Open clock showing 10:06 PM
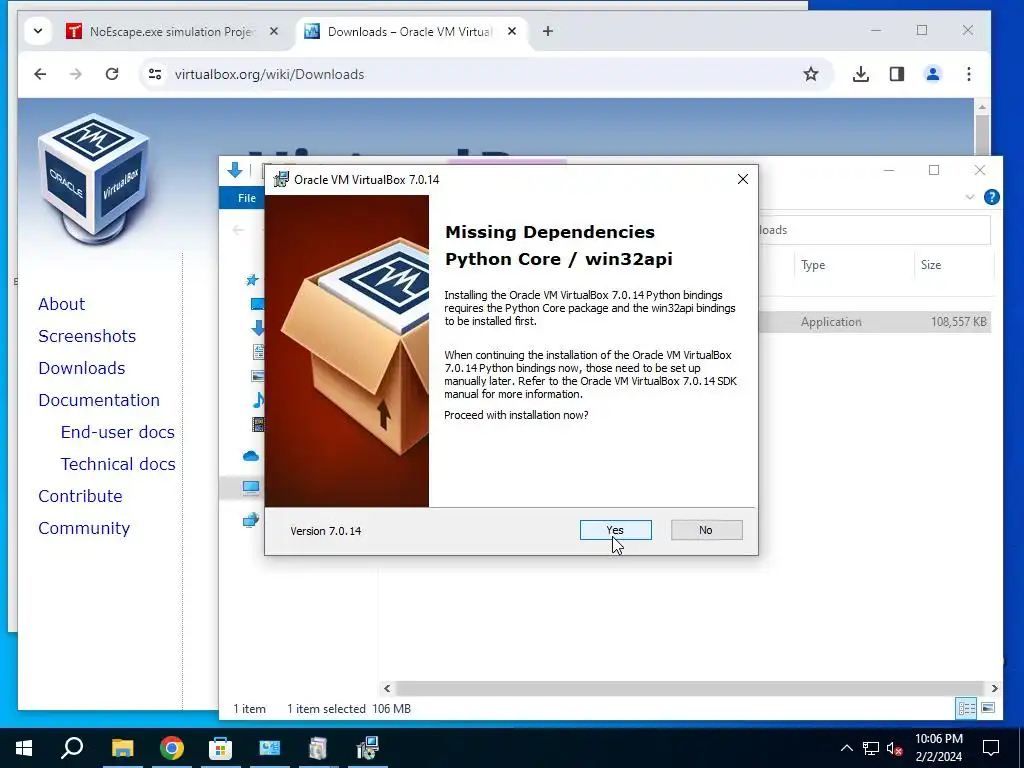 939,748
